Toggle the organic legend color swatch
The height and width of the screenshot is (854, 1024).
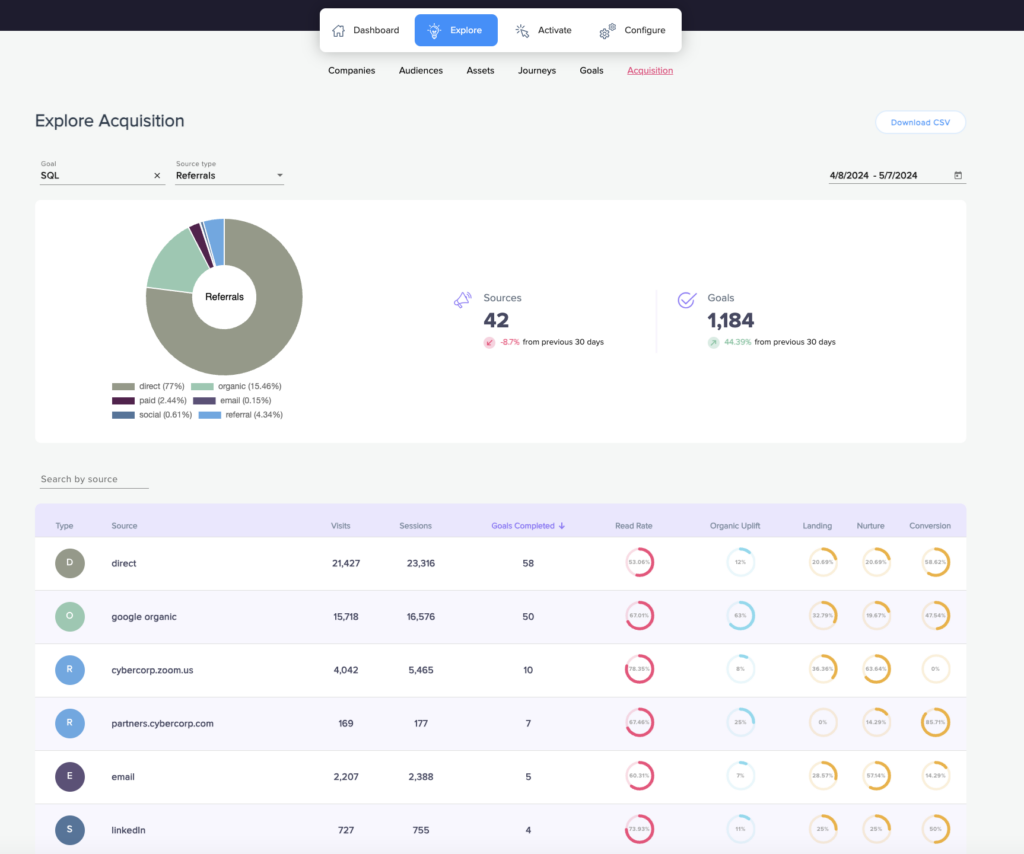[x=202, y=387]
